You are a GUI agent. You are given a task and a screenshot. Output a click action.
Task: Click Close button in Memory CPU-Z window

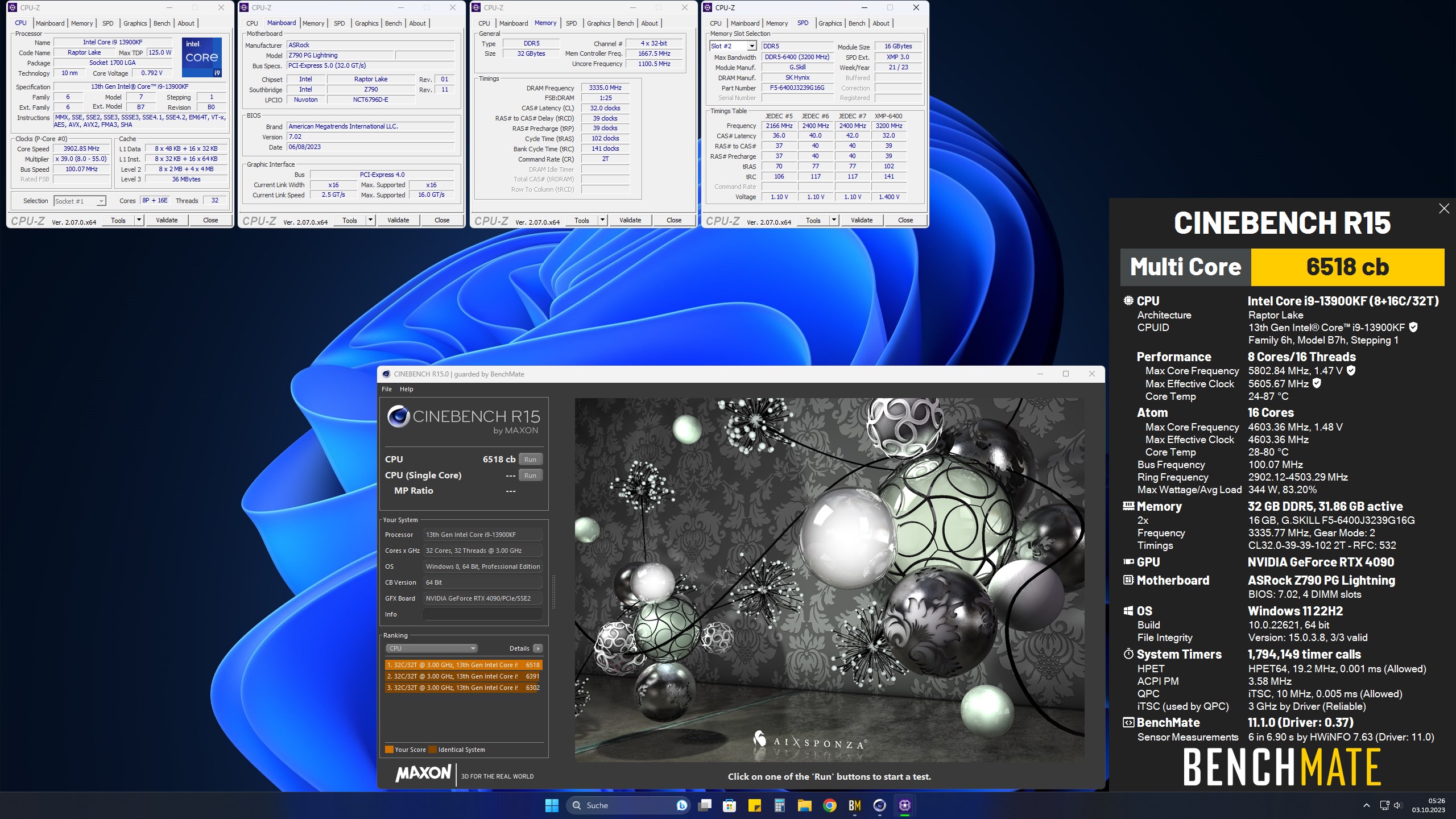point(674,220)
